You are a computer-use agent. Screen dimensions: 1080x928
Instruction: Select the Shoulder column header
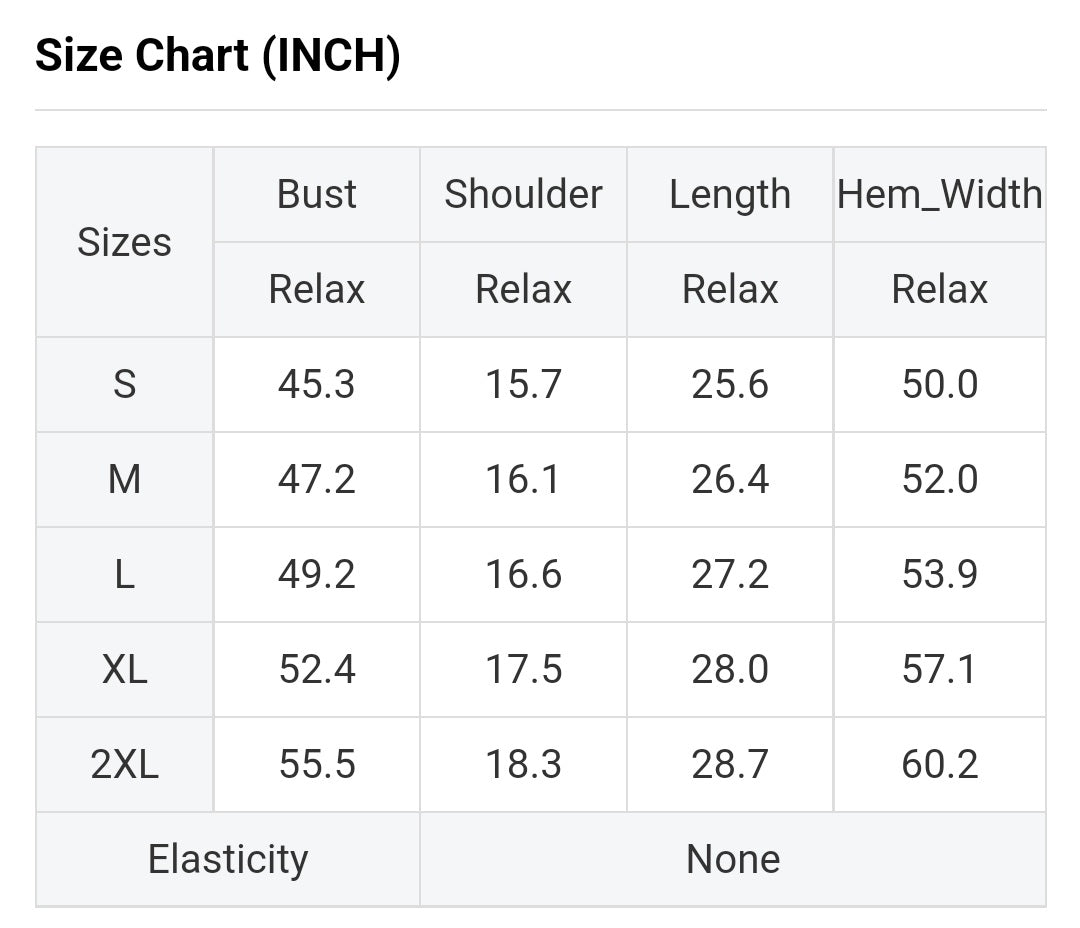pos(523,194)
